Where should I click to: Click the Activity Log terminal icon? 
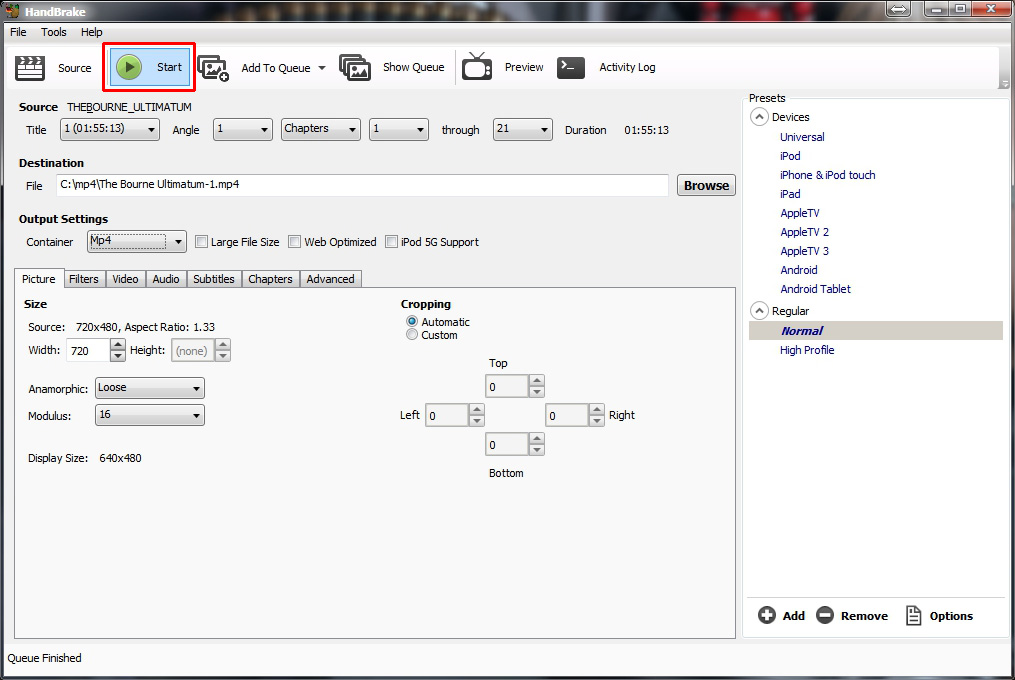pyautogui.click(x=571, y=67)
